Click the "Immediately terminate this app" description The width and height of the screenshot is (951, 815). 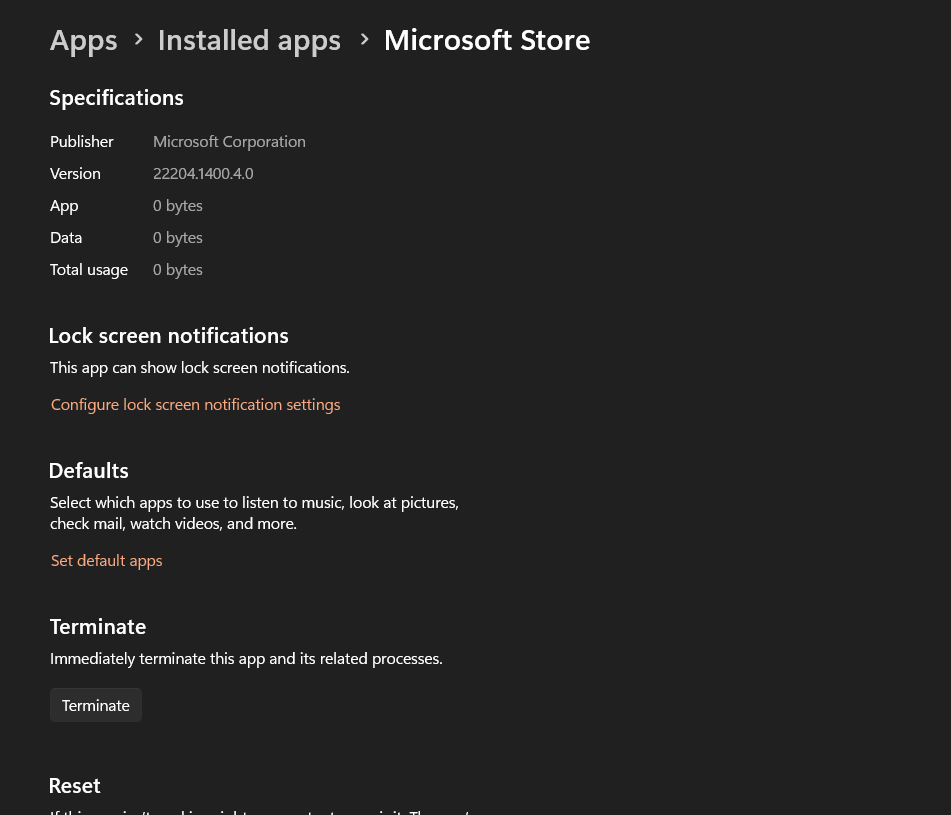coord(246,658)
